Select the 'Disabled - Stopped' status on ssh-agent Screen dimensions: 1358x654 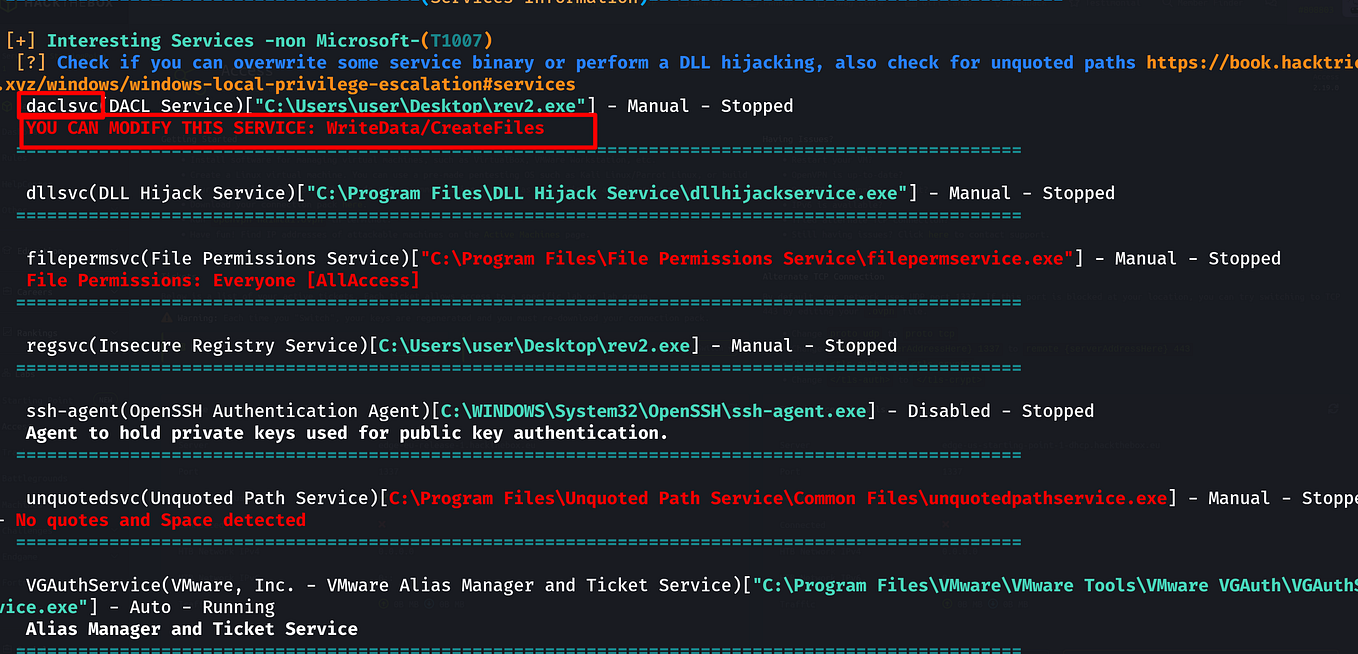[1000, 410]
